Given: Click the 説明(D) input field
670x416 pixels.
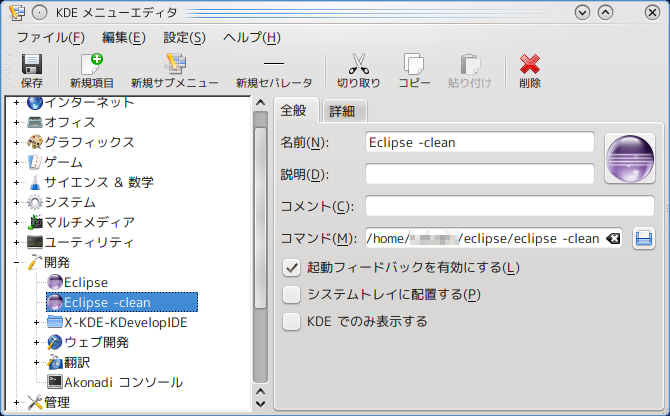Looking at the screenshot, I should [480, 174].
